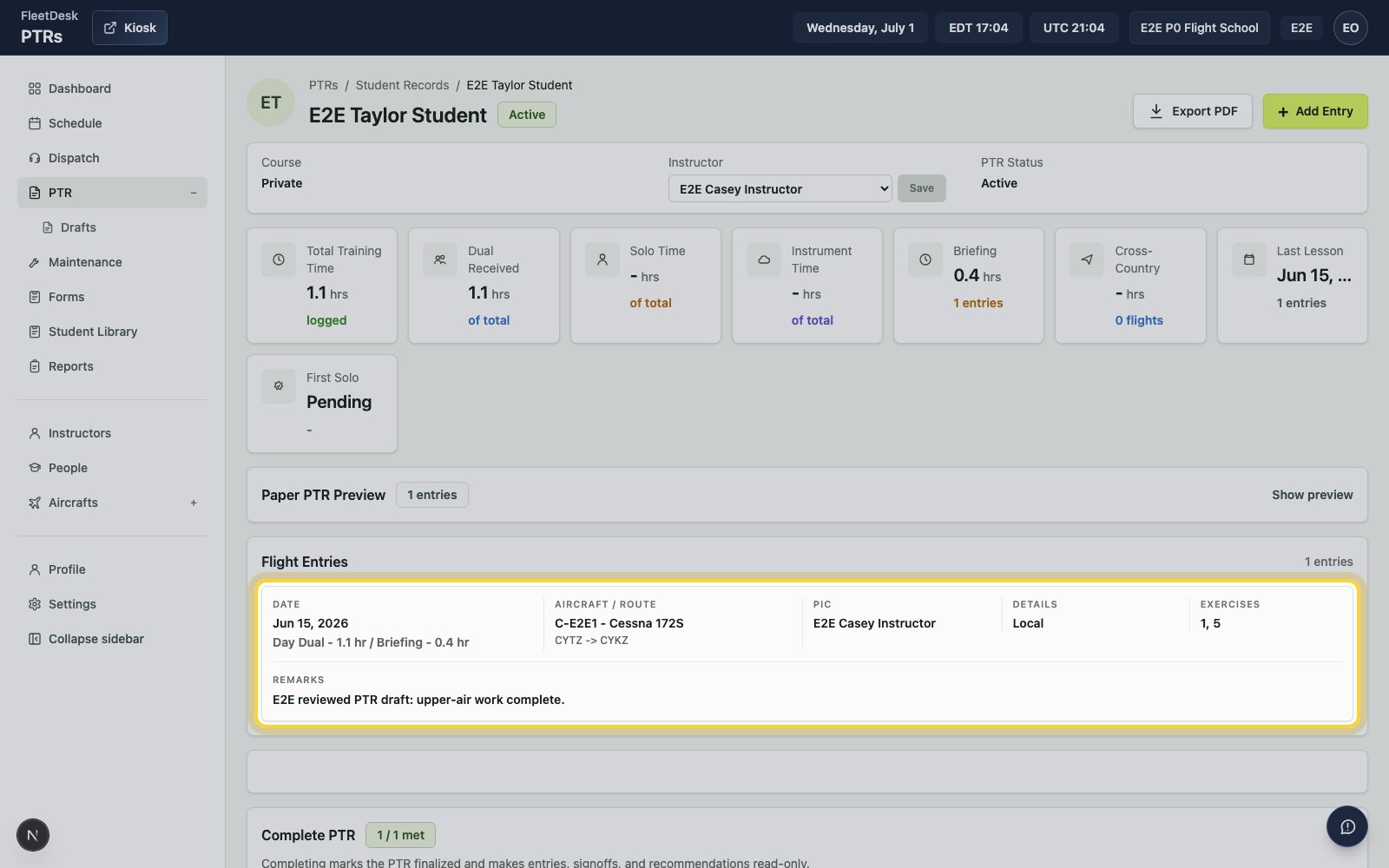Screen dimensions: 1389x868
Task: Click the Drafts file icon
Action: click(x=48, y=227)
